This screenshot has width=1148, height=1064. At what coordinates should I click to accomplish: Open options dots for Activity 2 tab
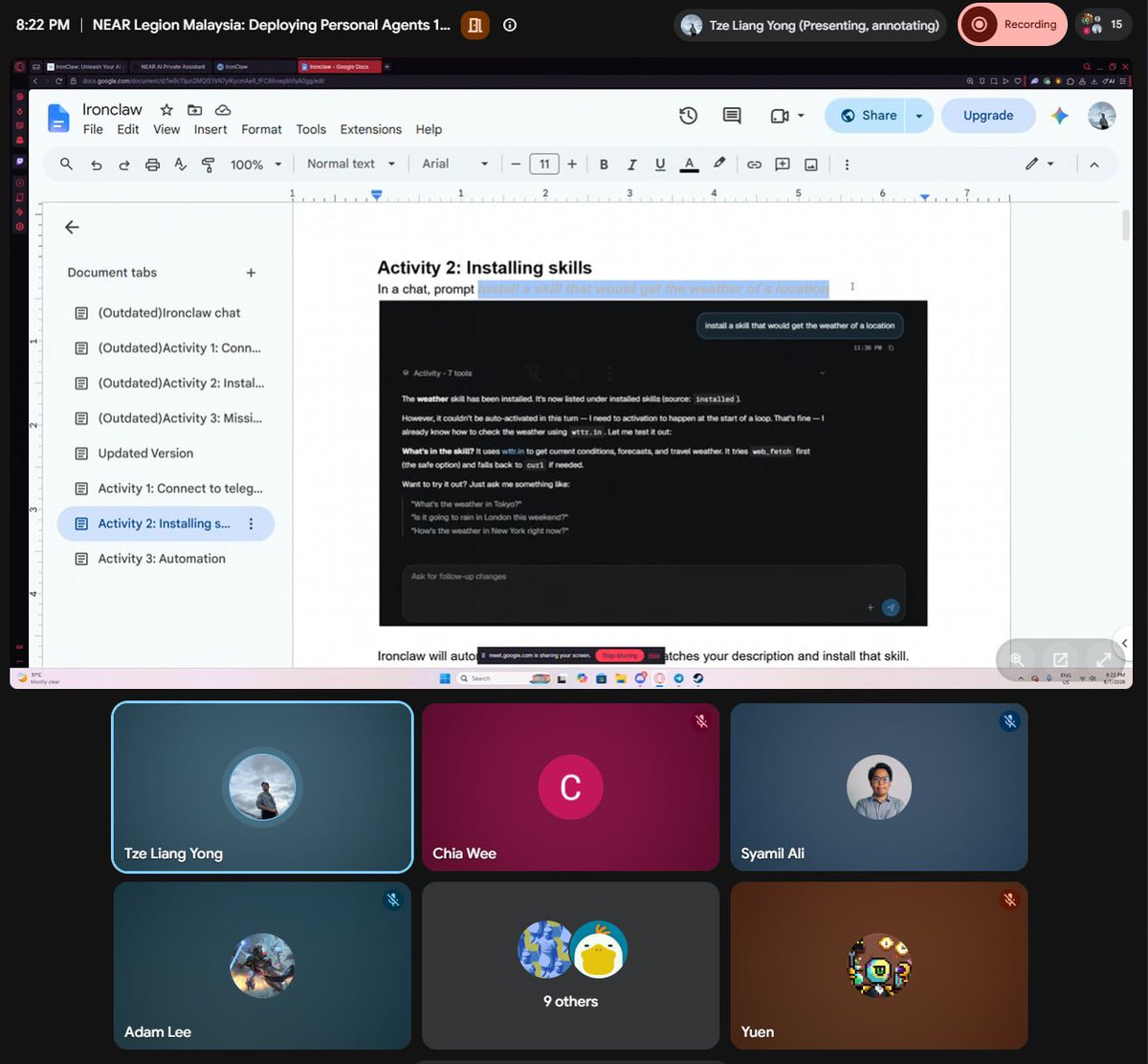click(x=252, y=523)
